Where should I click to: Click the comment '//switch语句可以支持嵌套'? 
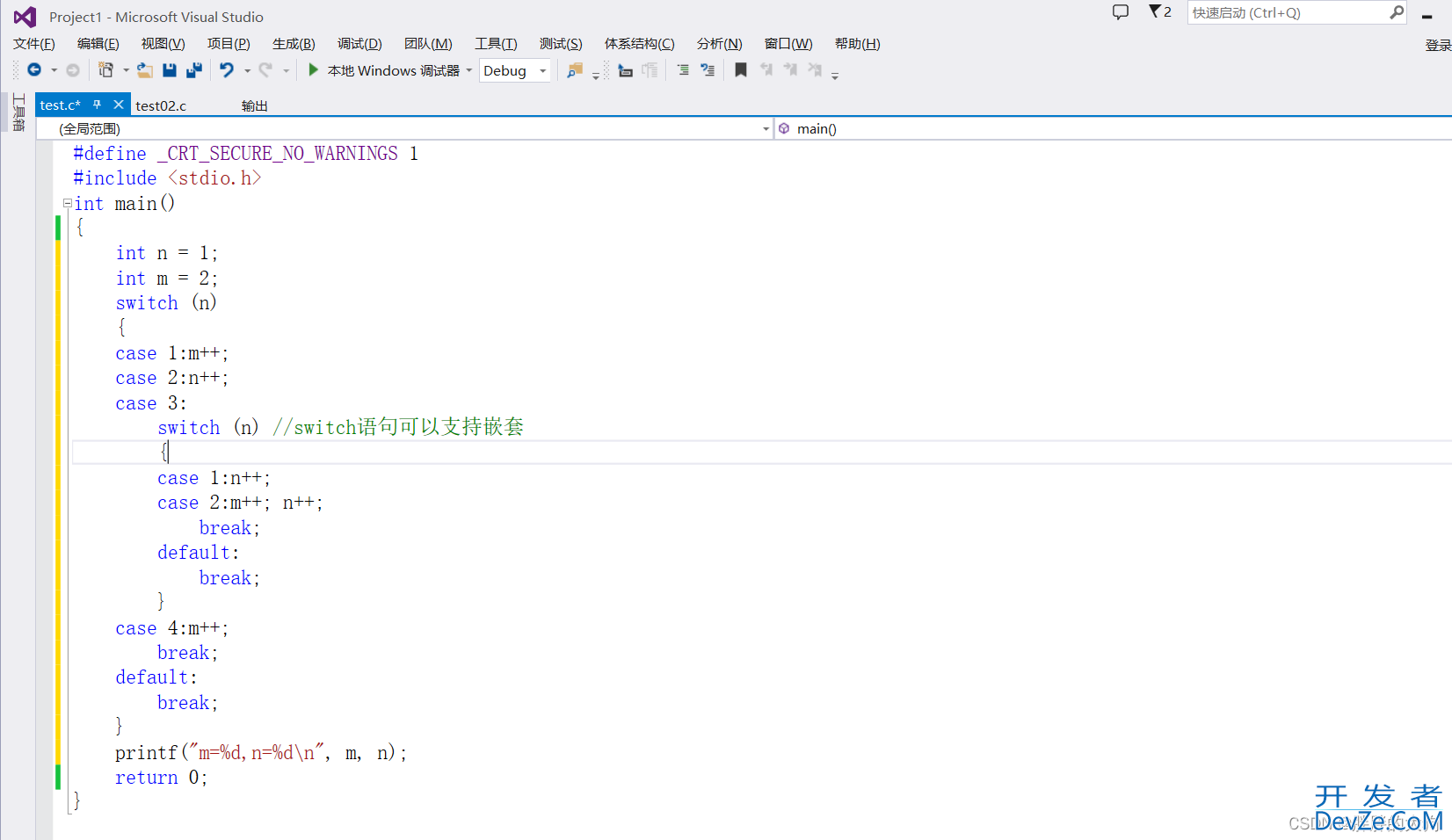pos(398,427)
